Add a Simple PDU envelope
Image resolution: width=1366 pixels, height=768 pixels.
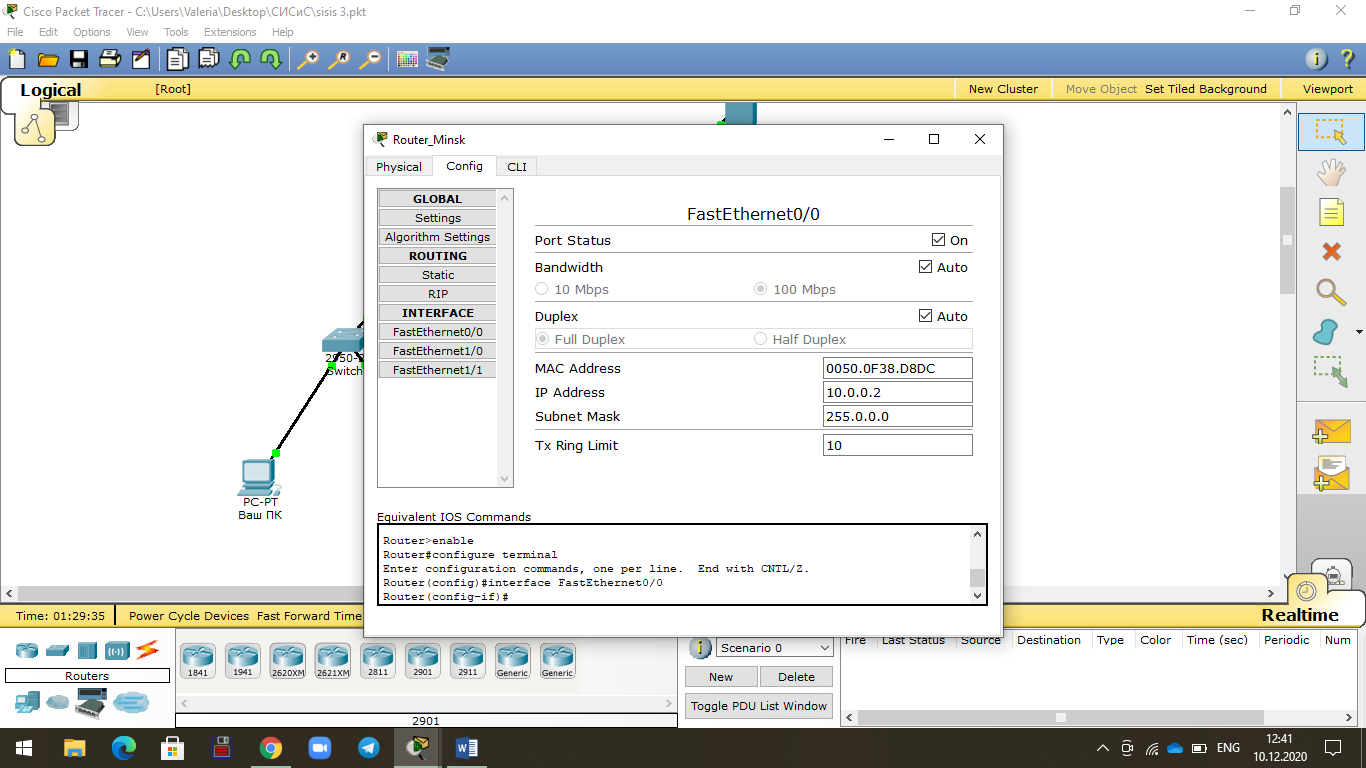(x=1331, y=431)
